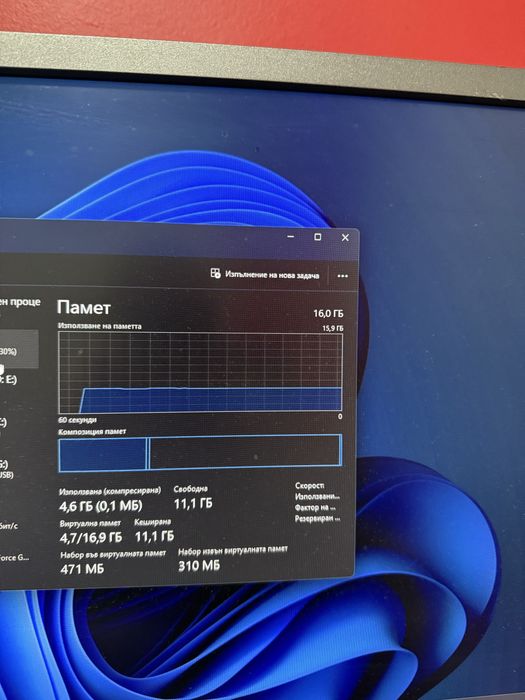Click the 'Резервиран ...' label
This screenshot has width=525, height=700.
pyautogui.click(x=317, y=519)
